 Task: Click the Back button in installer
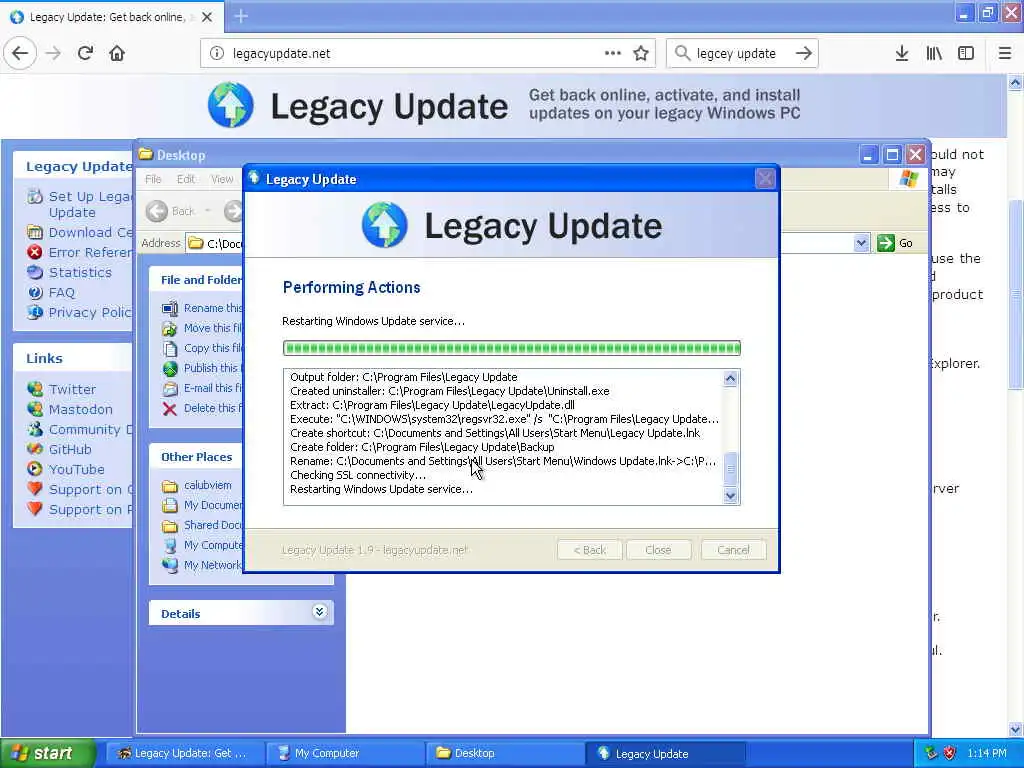(x=590, y=550)
